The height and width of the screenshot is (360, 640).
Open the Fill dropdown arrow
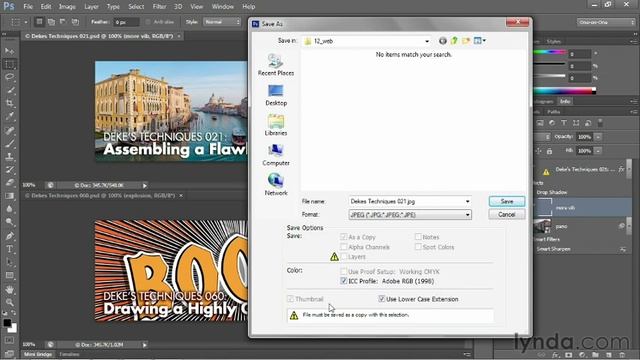tap(598, 151)
